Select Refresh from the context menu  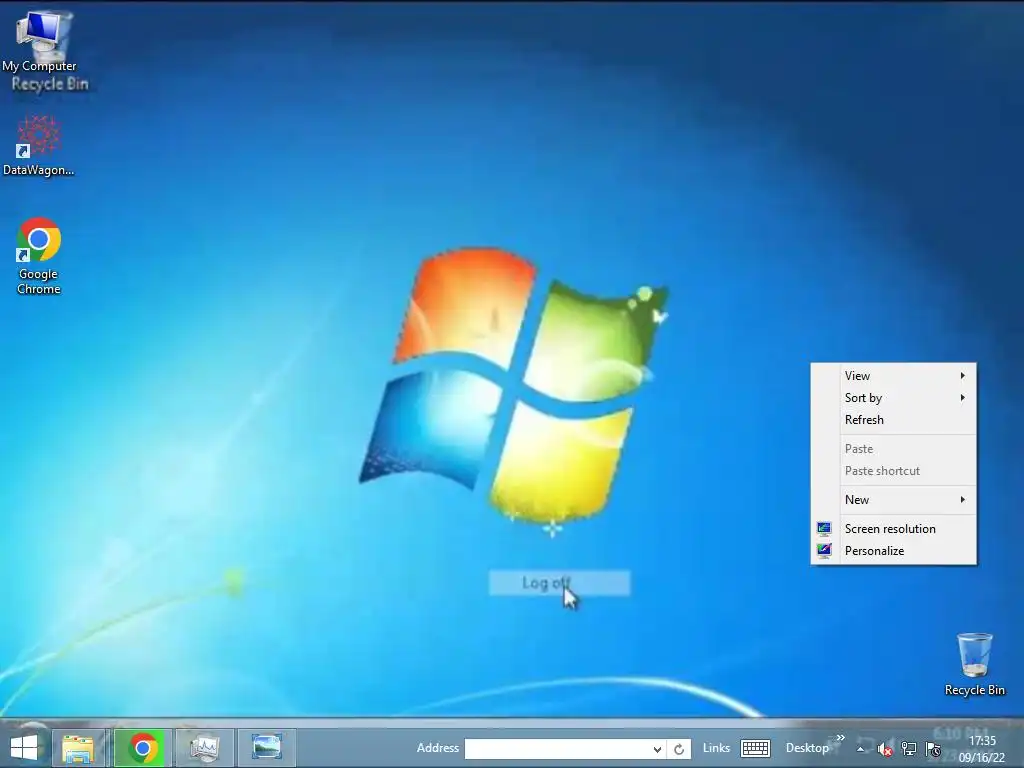click(x=894, y=420)
